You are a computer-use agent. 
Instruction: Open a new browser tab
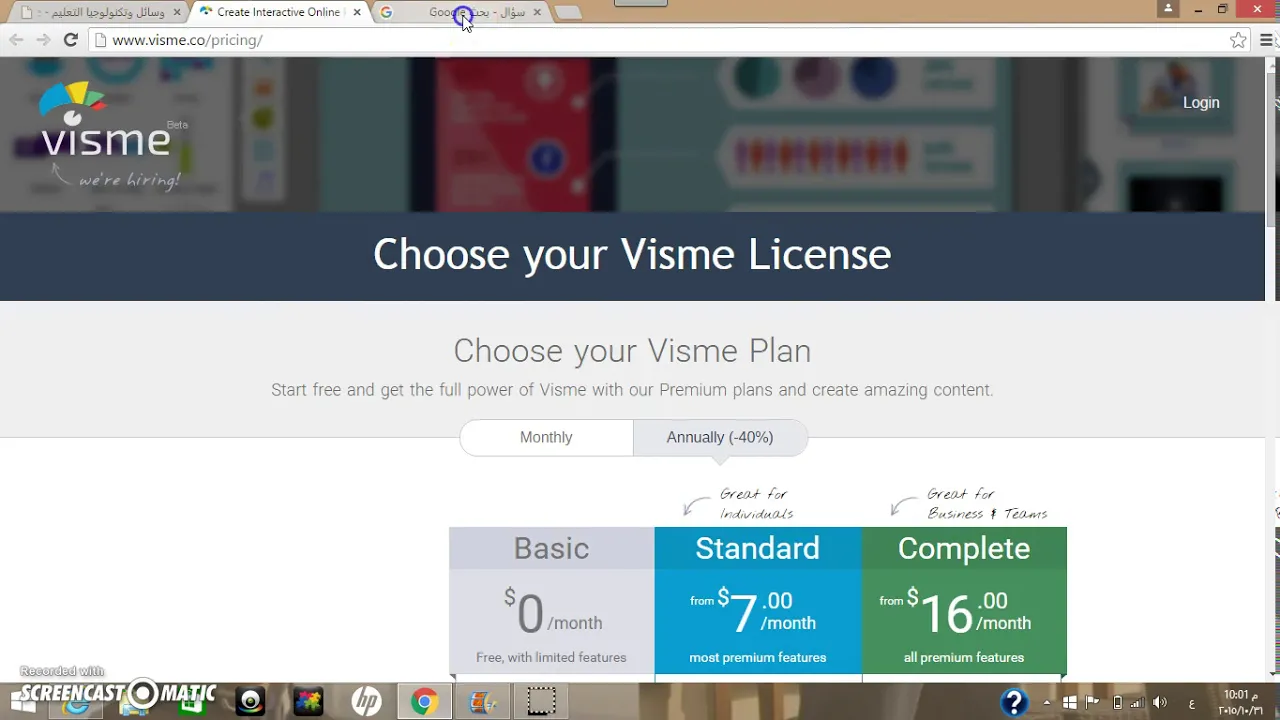(x=567, y=13)
